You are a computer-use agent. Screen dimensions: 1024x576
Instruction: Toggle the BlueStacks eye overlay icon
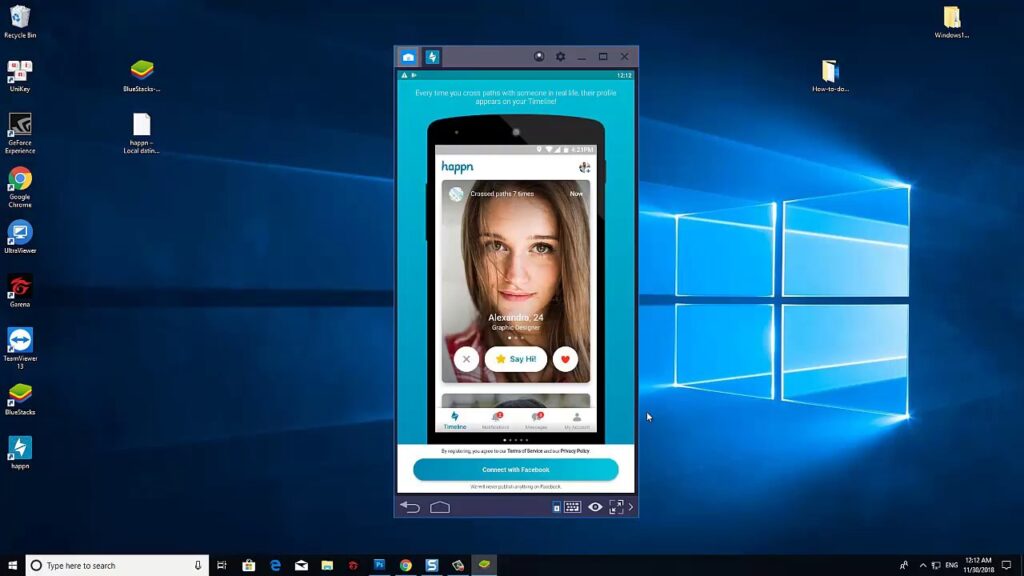tap(595, 507)
